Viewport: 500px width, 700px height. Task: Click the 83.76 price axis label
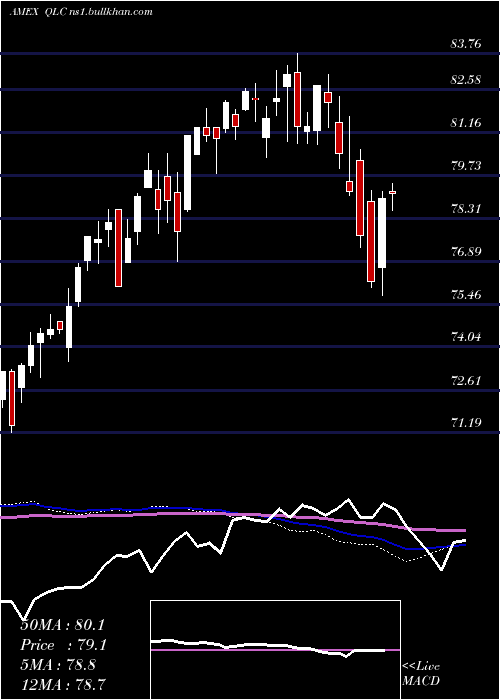[467, 44]
